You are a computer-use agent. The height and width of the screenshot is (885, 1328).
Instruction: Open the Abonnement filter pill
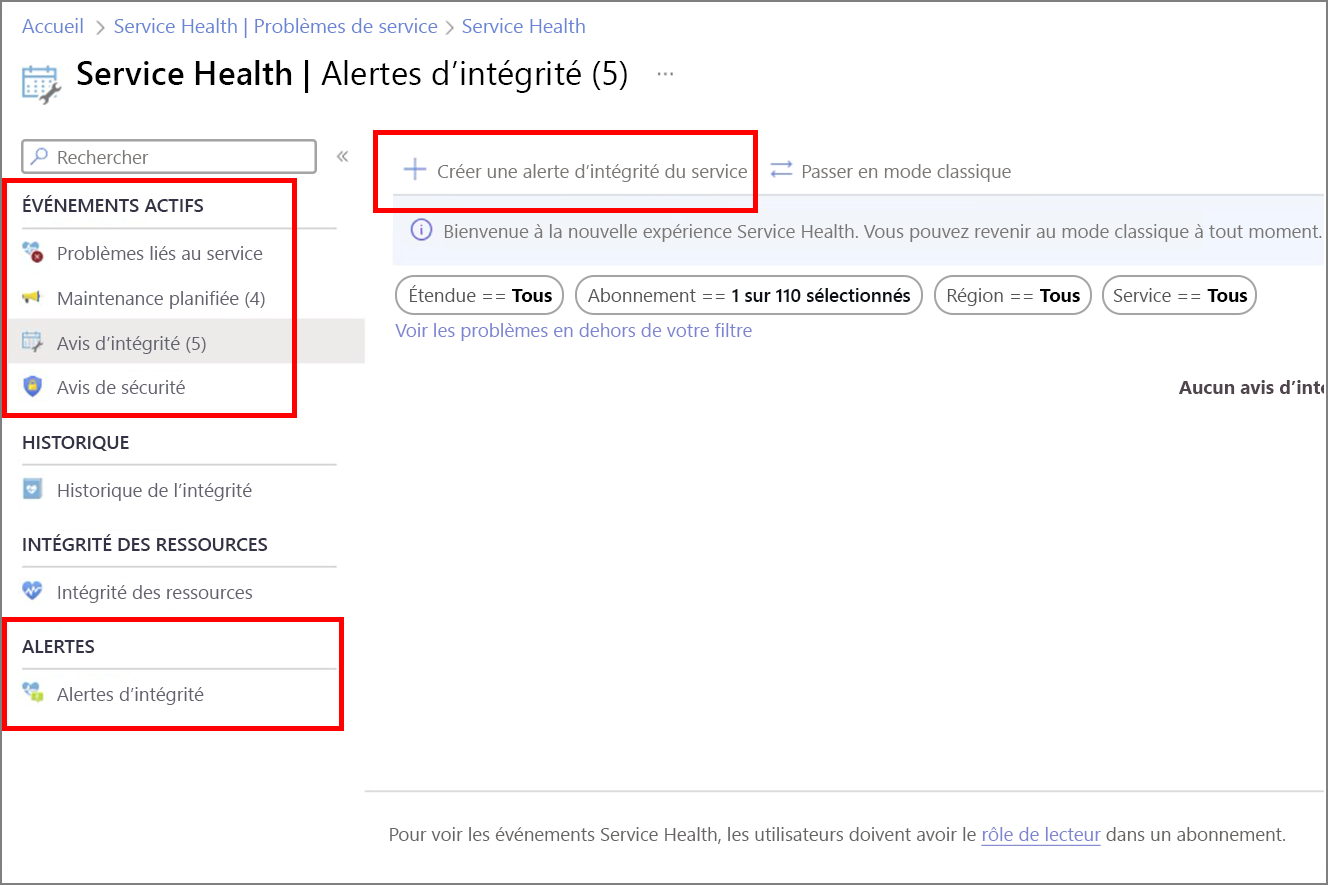[x=749, y=296]
